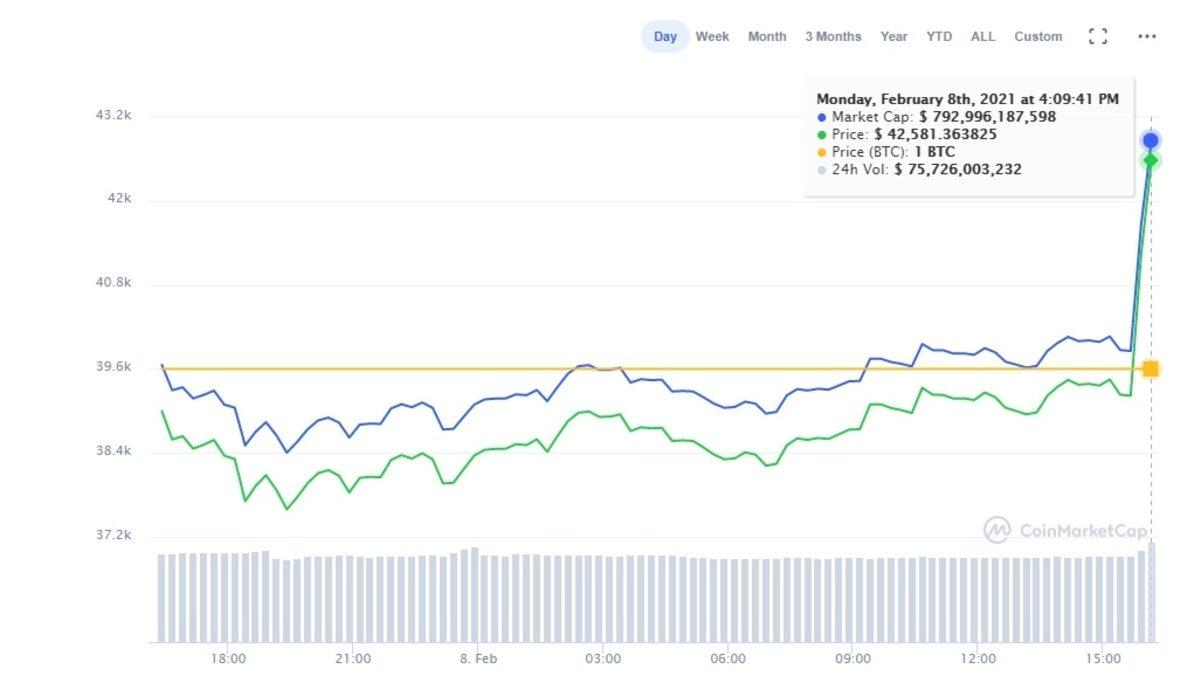This screenshot has width=1200, height=676.
Task: Open the Custom date range picker
Action: coord(1038,36)
